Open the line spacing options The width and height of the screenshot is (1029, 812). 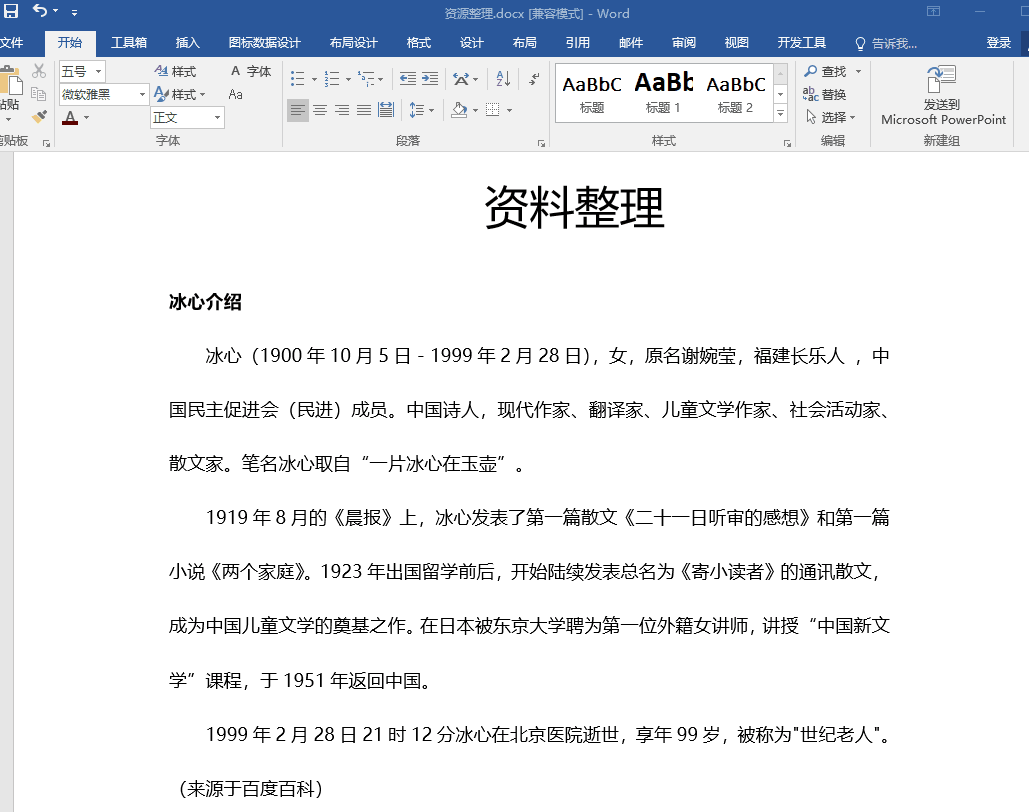pyautogui.click(x=421, y=110)
